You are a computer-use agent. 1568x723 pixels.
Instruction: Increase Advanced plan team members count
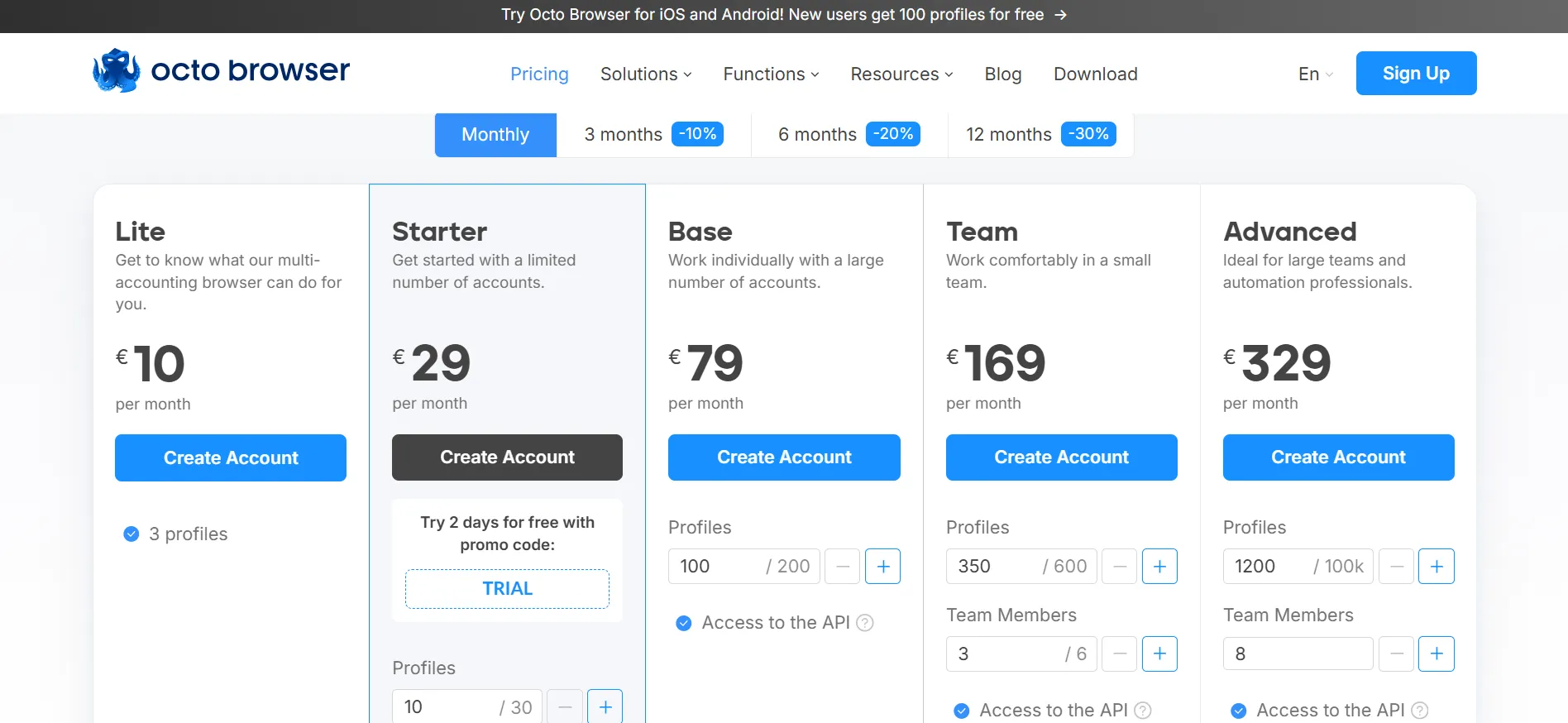[x=1437, y=654]
